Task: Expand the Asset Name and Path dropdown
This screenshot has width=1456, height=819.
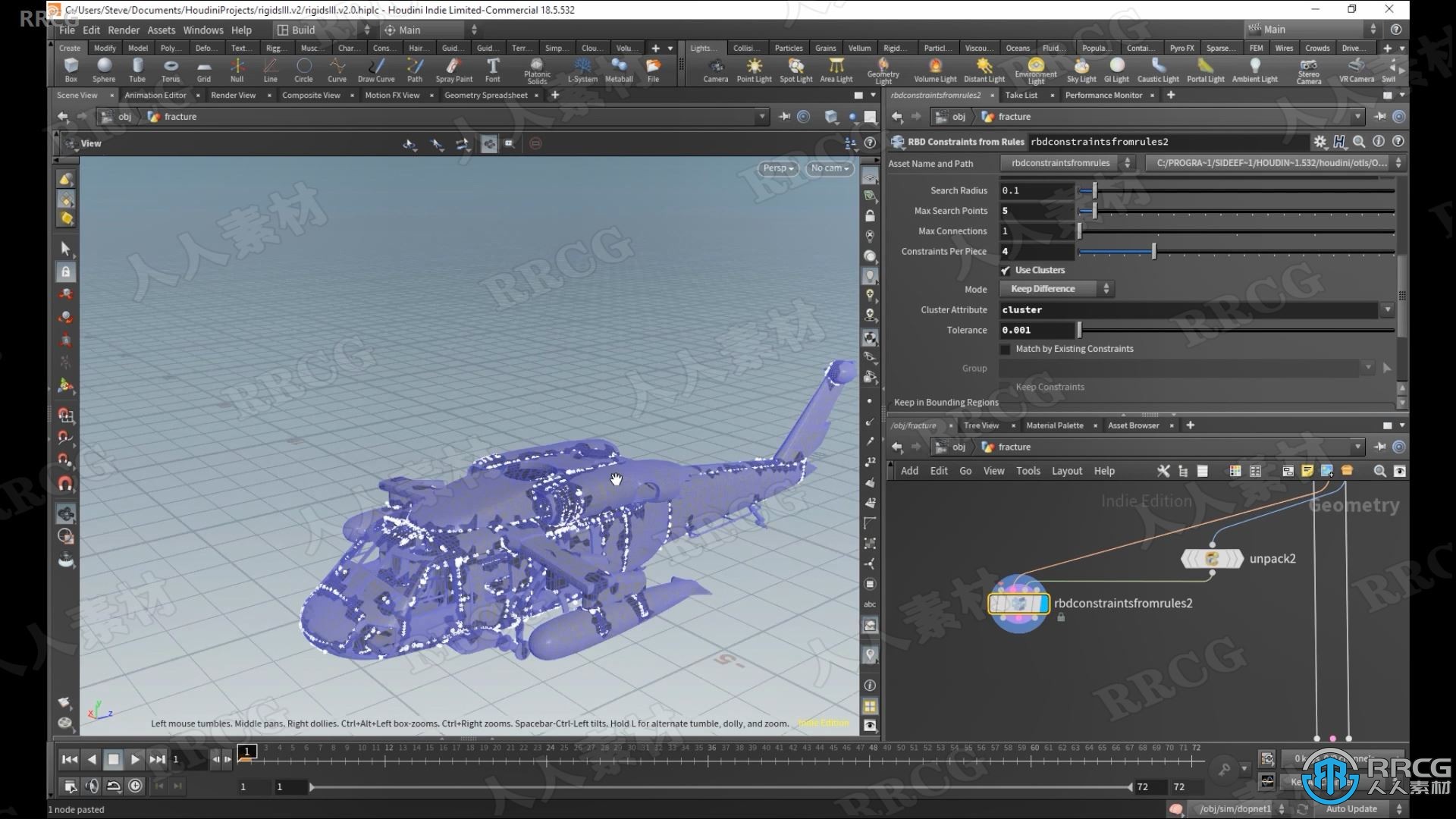Action: click(1127, 162)
